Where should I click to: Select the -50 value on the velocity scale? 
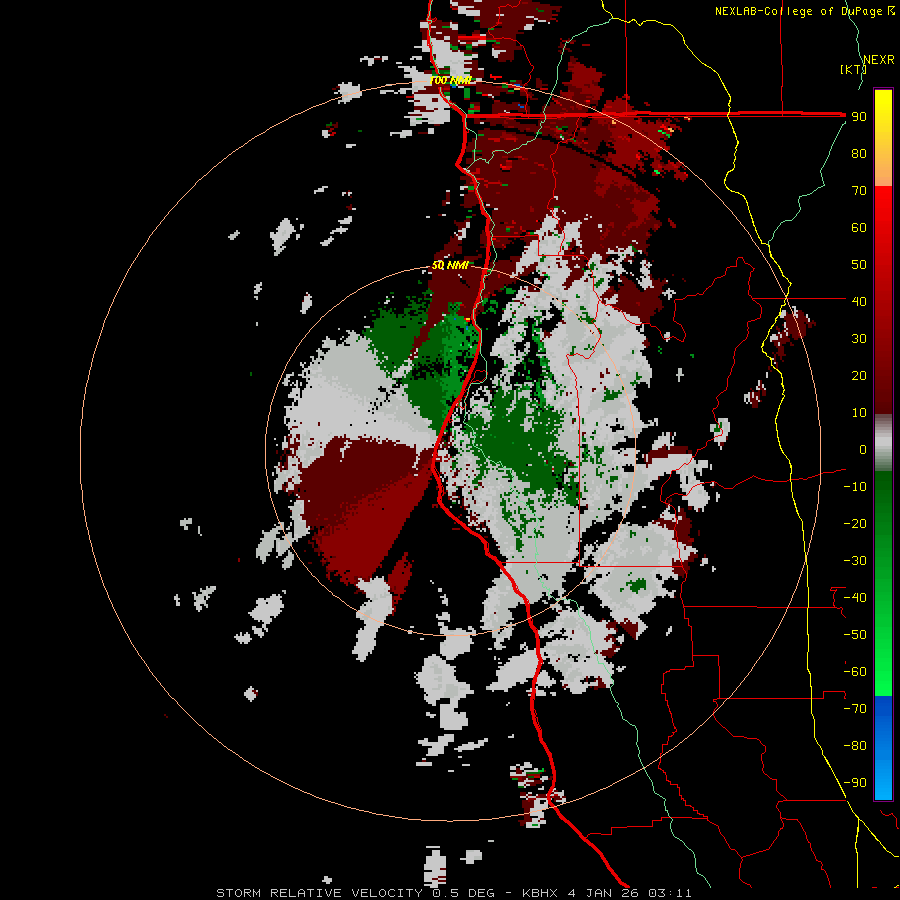pyautogui.click(x=855, y=635)
